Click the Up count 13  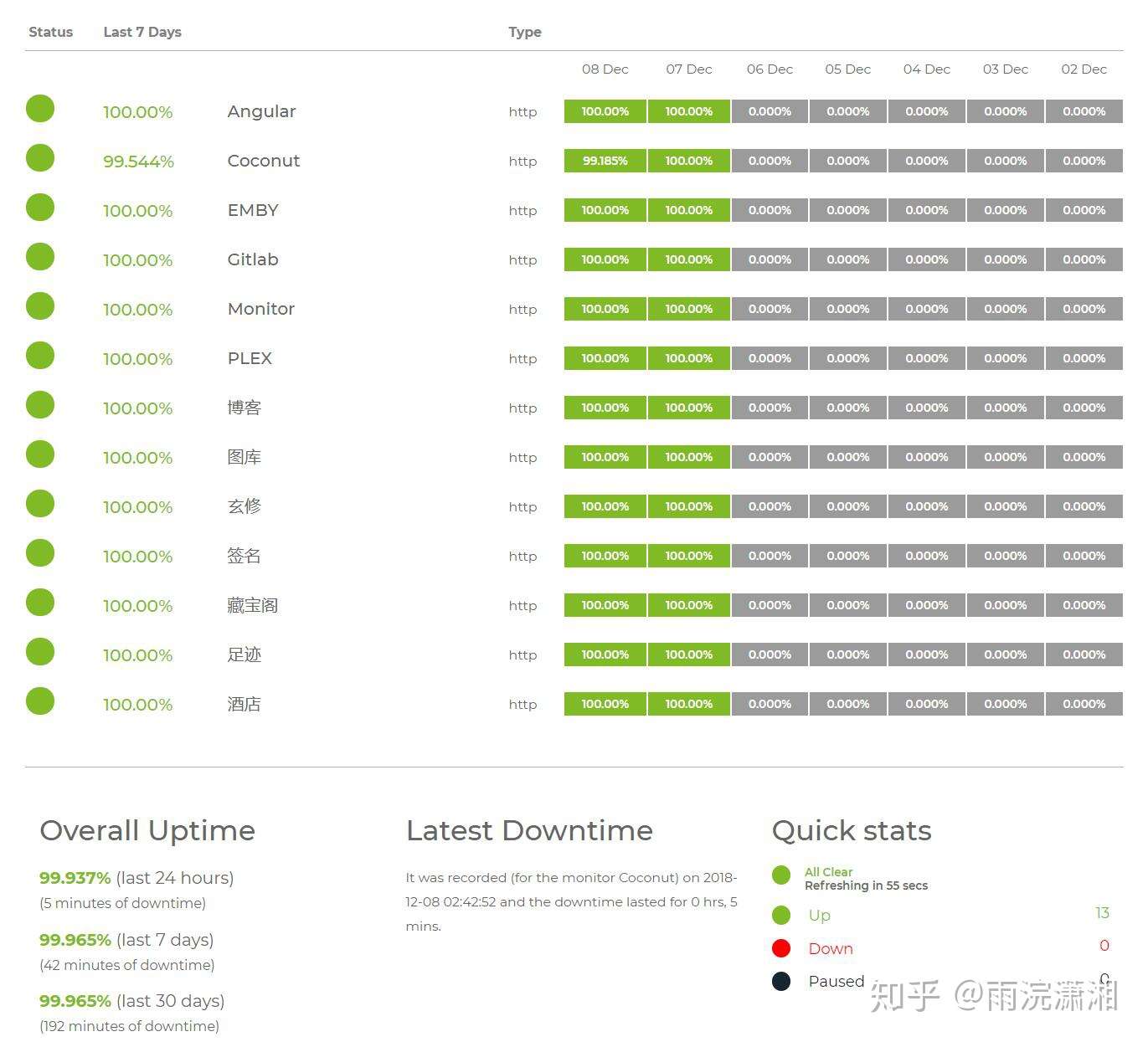coord(1103,913)
